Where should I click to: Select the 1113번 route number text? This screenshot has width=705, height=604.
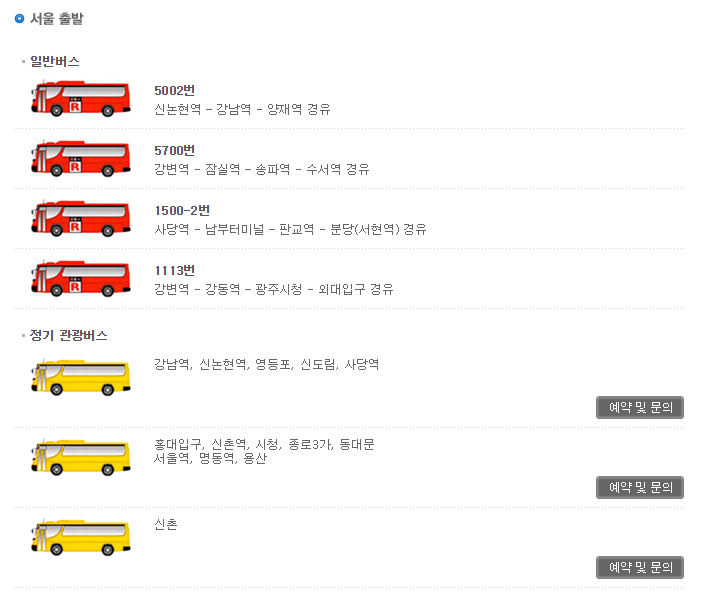174,271
